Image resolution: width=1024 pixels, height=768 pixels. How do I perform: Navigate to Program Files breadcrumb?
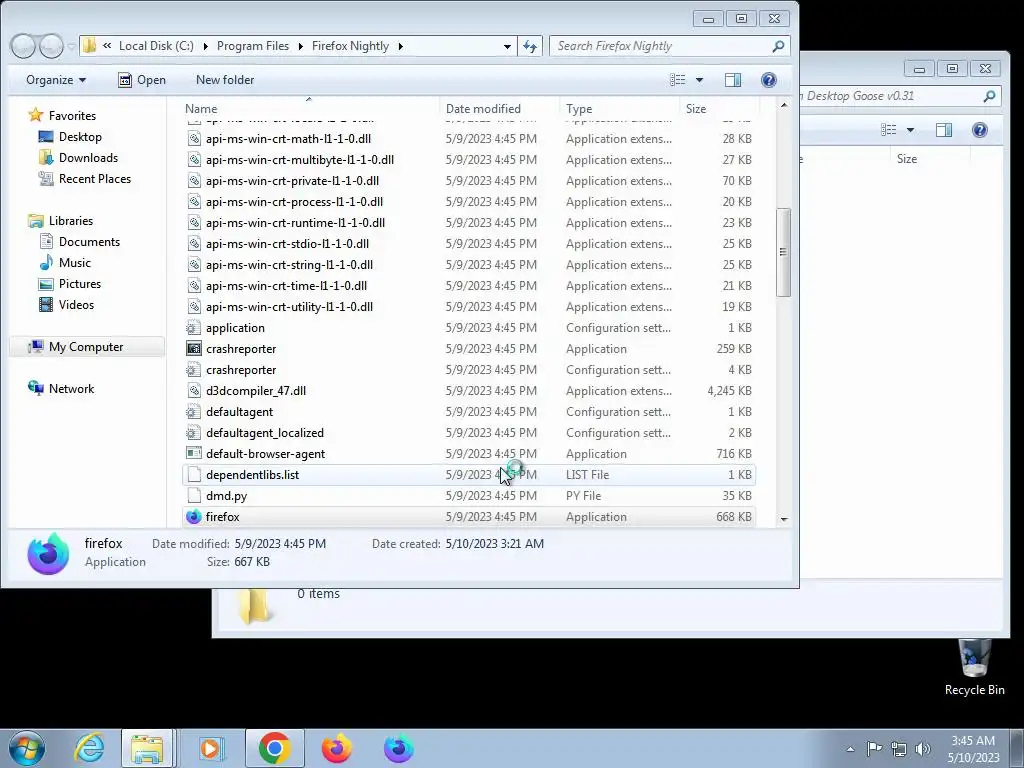[x=253, y=46]
